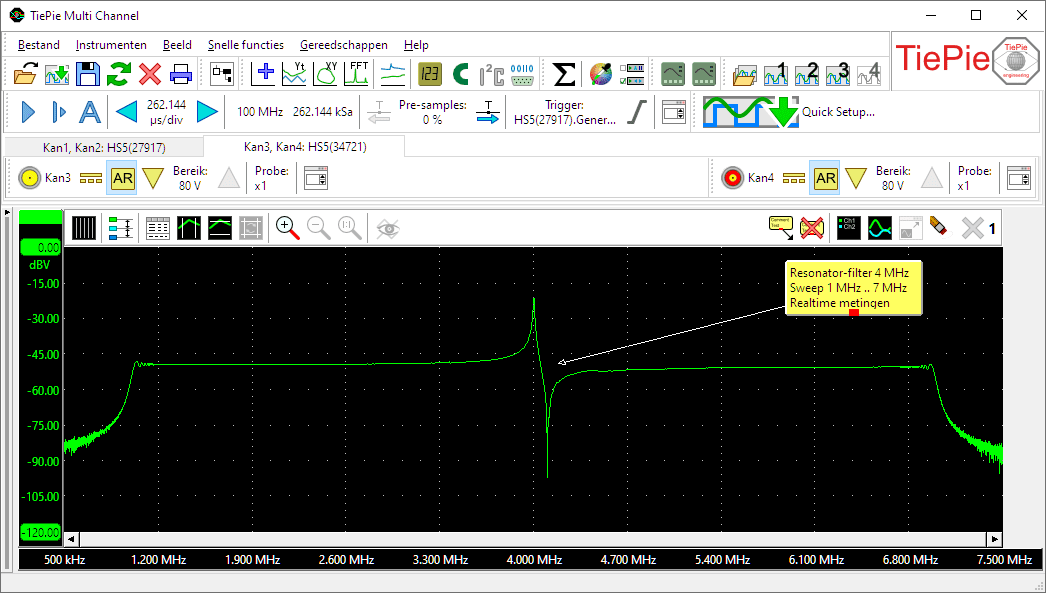Toggle AR auto-ranging for Kan4
Screen dimensions: 1046x593
[x=825, y=177]
